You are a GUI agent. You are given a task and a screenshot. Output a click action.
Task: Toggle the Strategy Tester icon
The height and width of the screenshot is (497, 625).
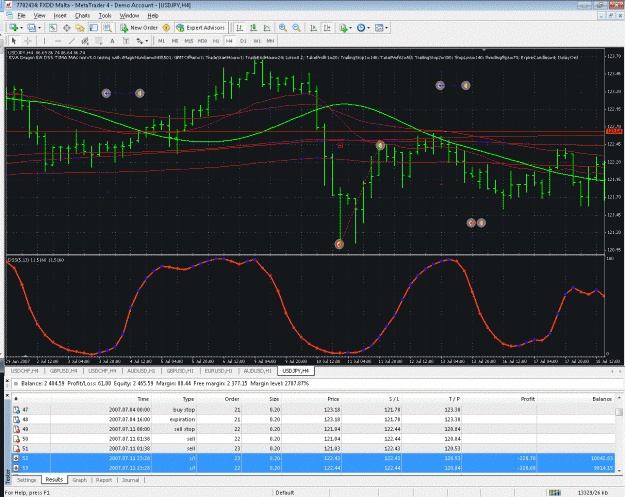tap(108, 28)
